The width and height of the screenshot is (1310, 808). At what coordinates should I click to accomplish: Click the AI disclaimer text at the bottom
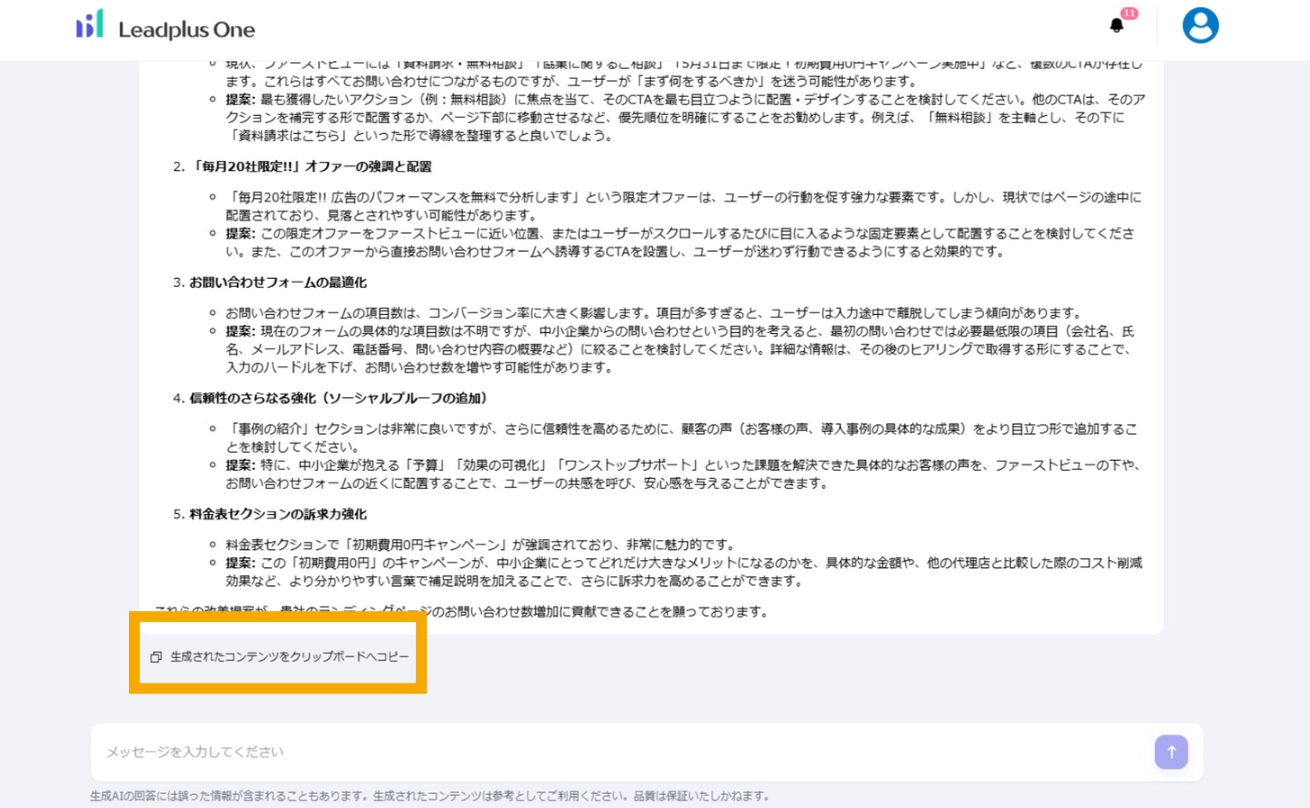coord(430,797)
